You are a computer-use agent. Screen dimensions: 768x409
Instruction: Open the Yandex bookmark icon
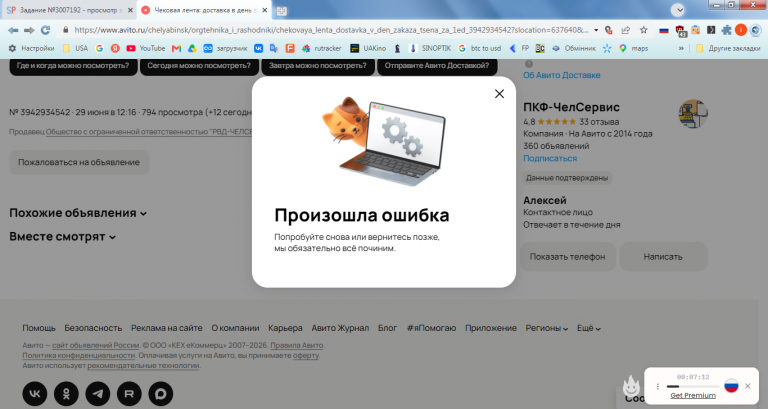(115, 48)
